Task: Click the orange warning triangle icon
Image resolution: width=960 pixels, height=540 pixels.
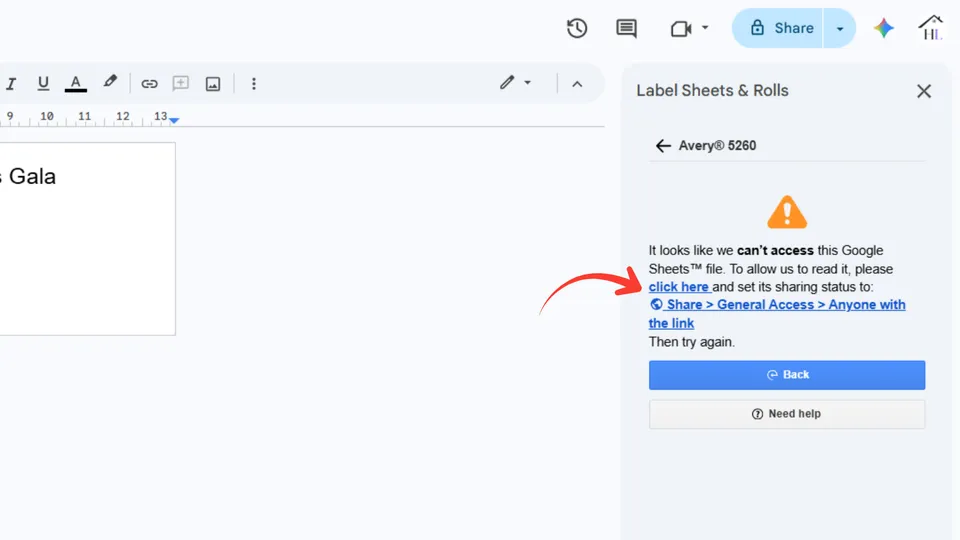Action: pos(787,212)
